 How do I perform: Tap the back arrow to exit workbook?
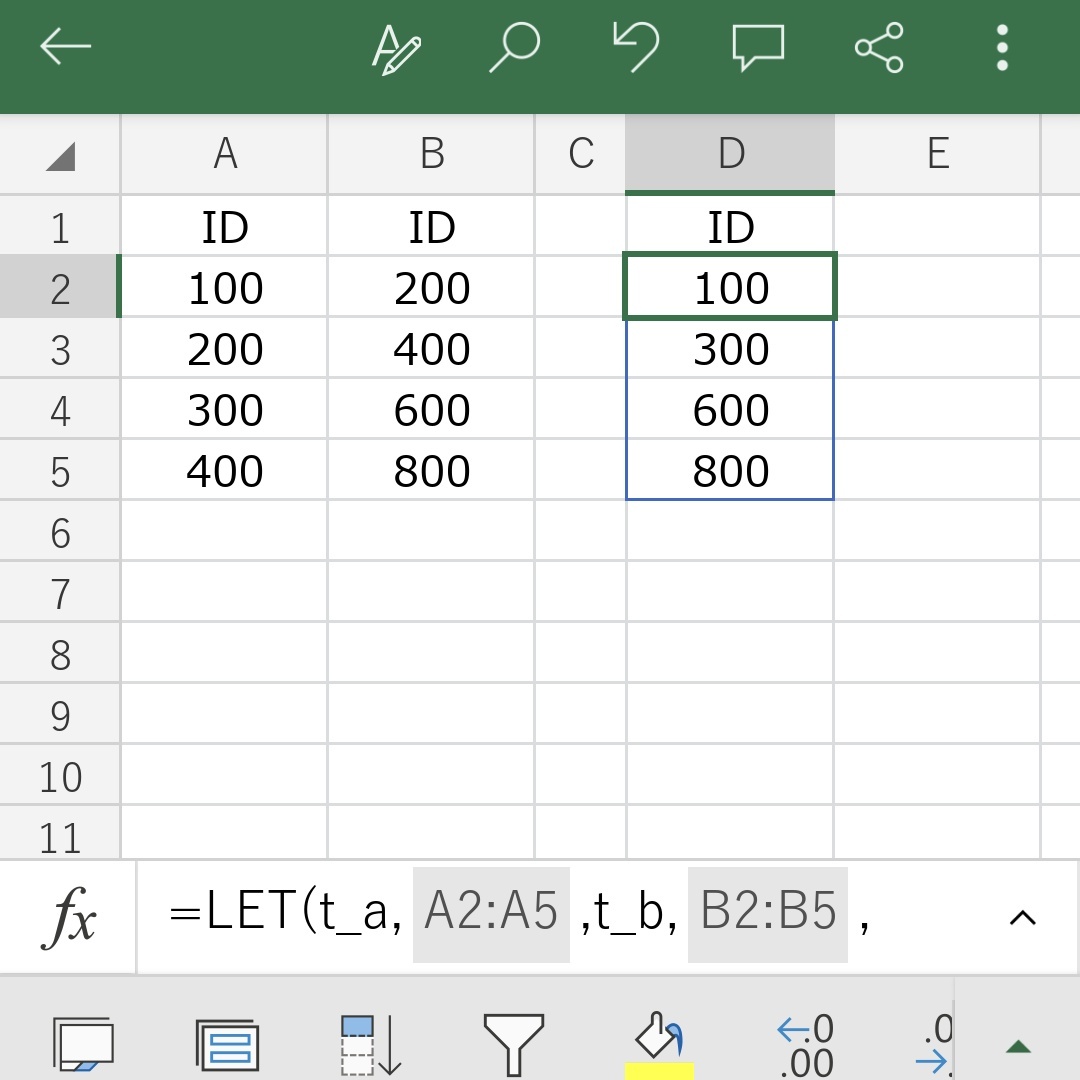coord(66,47)
